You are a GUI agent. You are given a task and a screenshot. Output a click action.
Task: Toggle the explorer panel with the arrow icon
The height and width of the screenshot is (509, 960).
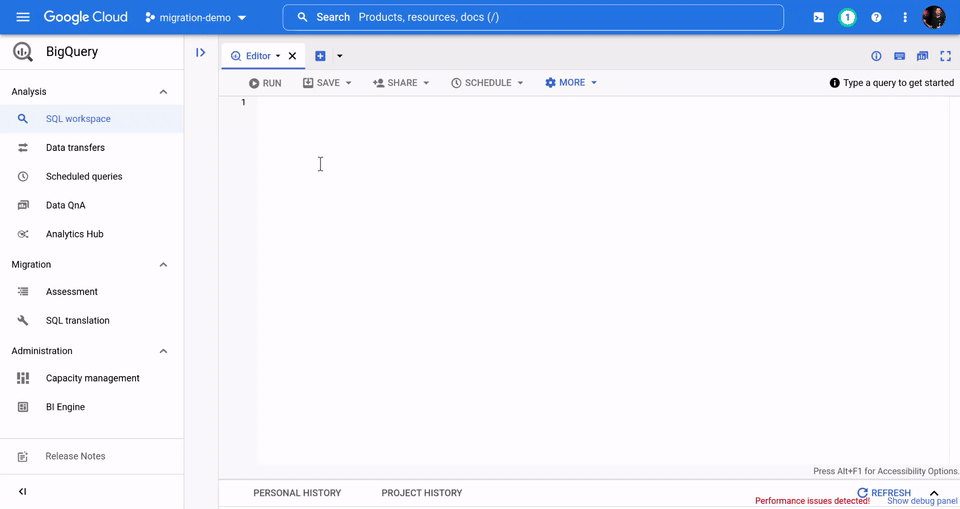click(201, 53)
